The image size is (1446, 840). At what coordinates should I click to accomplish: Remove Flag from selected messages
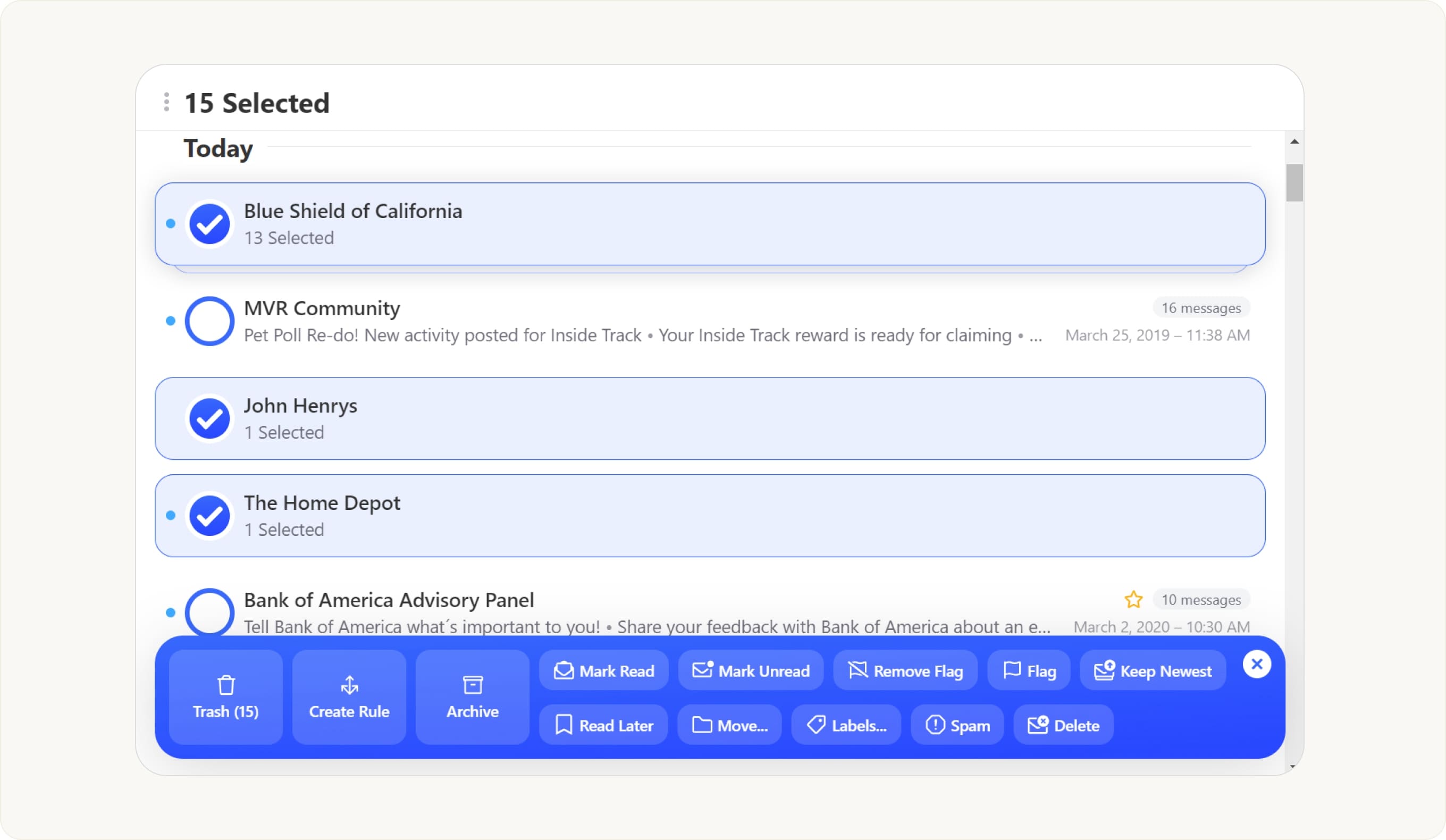point(905,670)
